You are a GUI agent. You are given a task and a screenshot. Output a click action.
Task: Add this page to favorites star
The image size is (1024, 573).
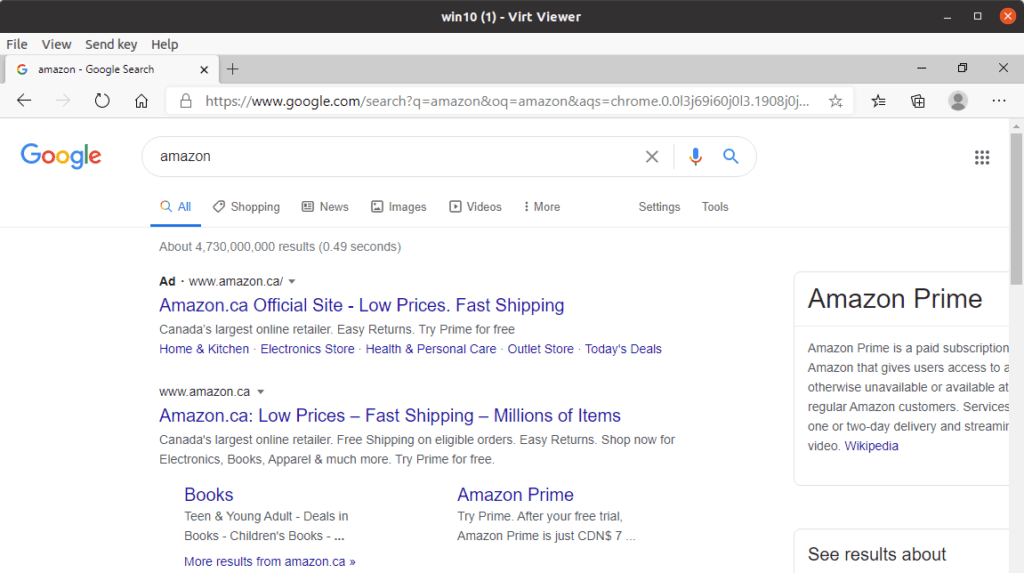pos(835,101)
